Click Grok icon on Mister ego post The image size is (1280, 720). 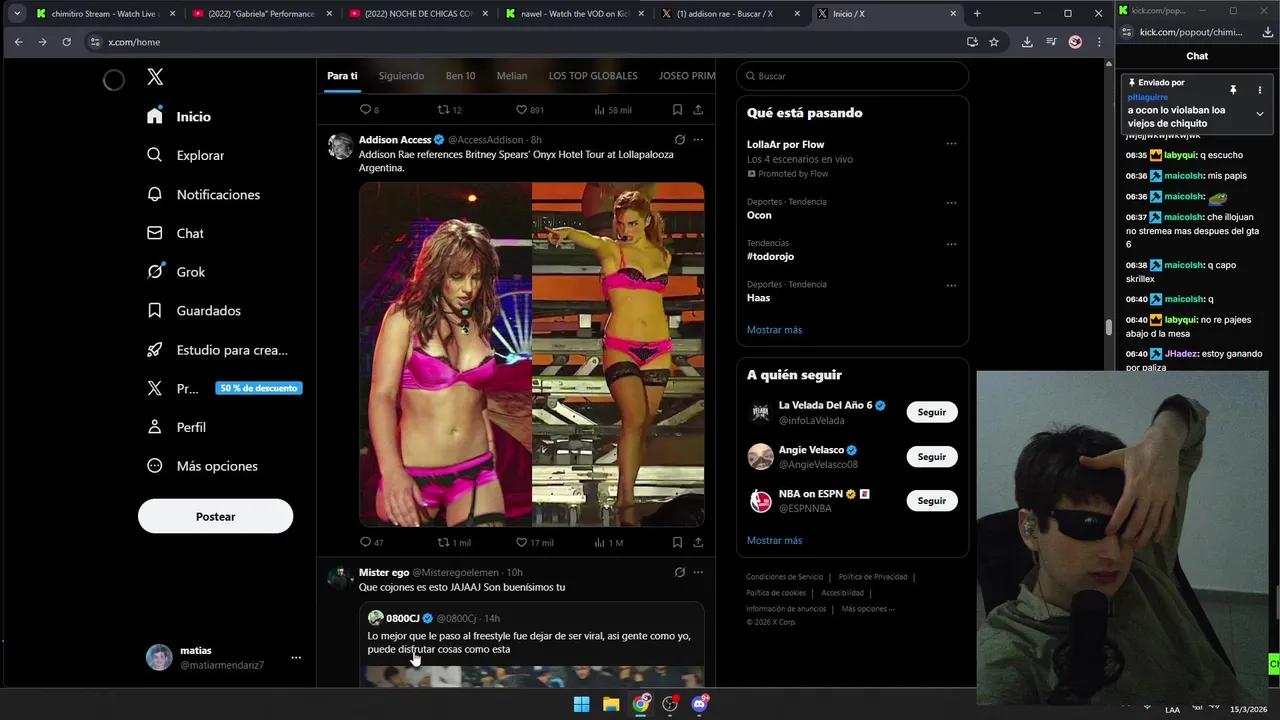pyautogui.click(x=680, y=572)
